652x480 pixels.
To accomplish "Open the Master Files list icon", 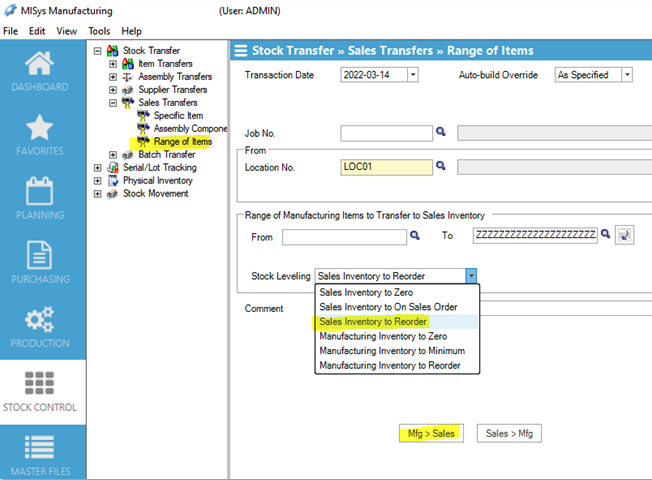I will (x=40, y=447).
